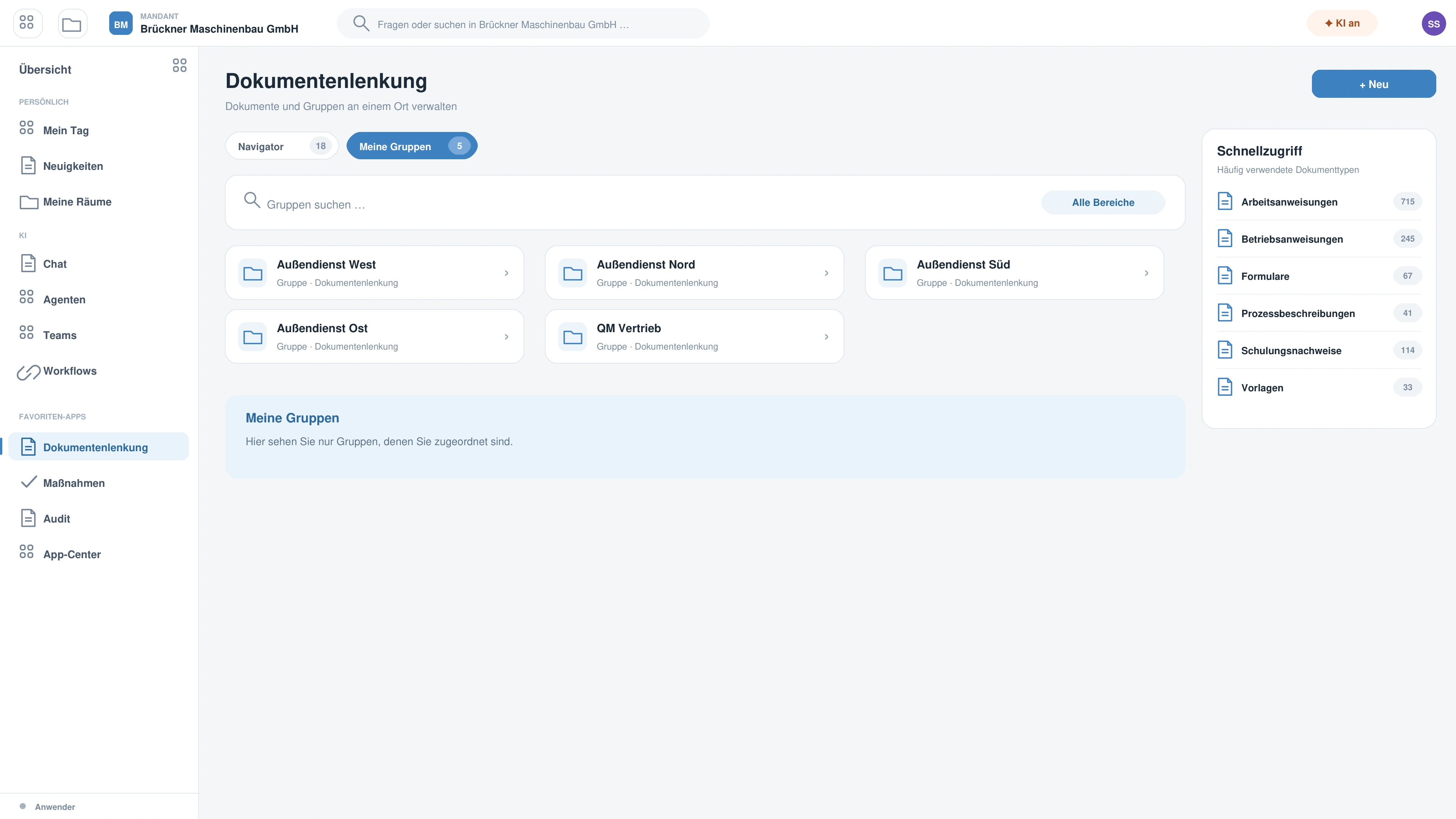
Task: Open the app grid icon in the top bar
Action: [27, 23]
